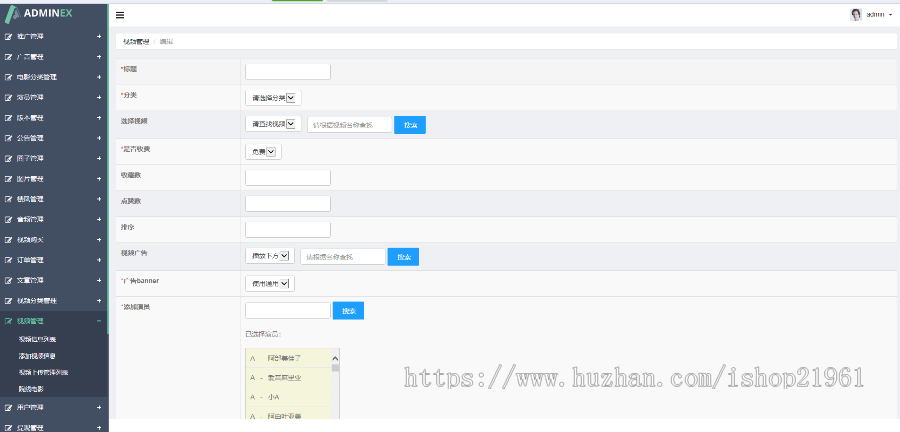Expand 版本管理 with its plus sign
The image size is (900, 432).
(99, 118)
